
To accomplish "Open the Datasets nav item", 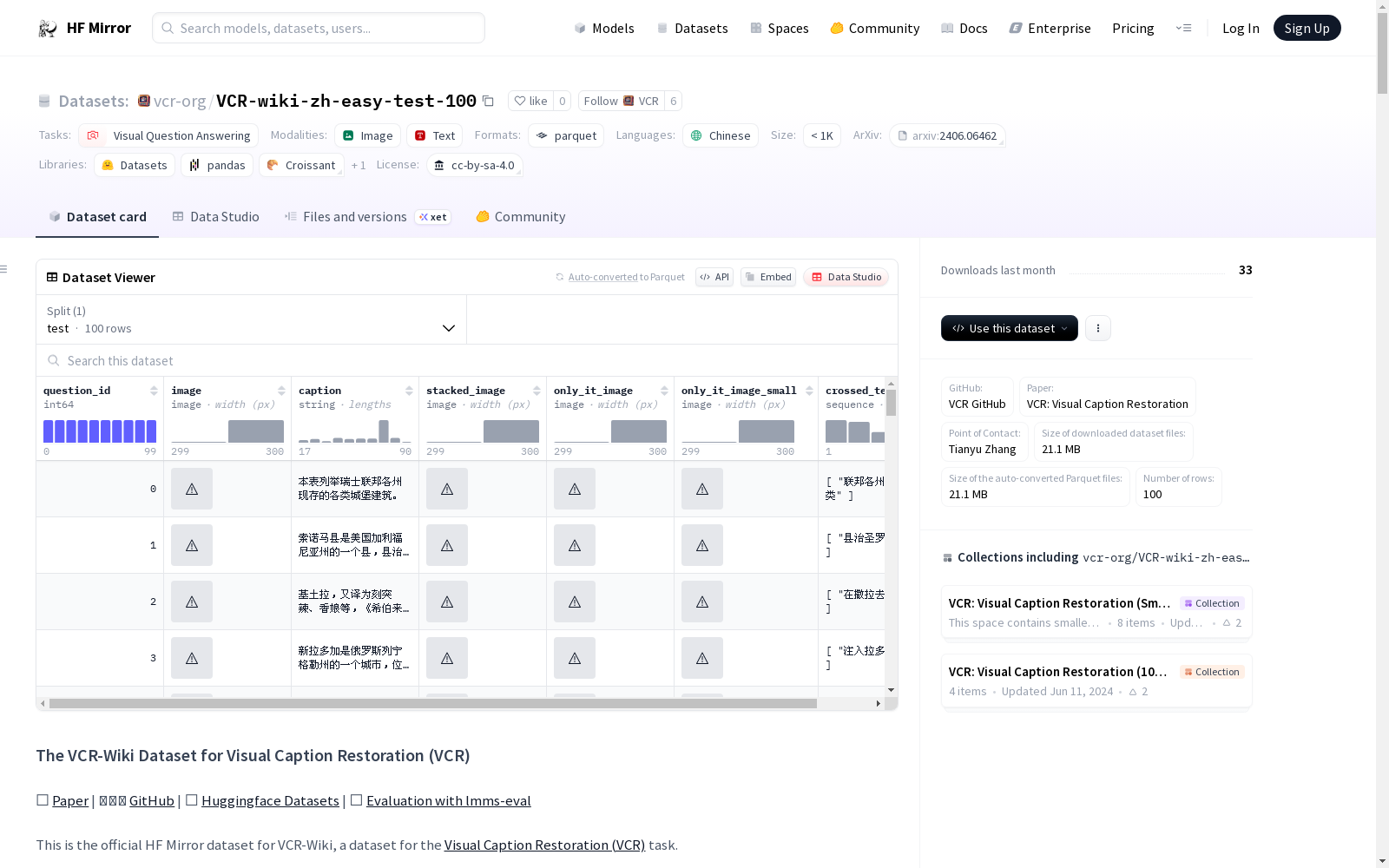I will [x=692, y=28].
